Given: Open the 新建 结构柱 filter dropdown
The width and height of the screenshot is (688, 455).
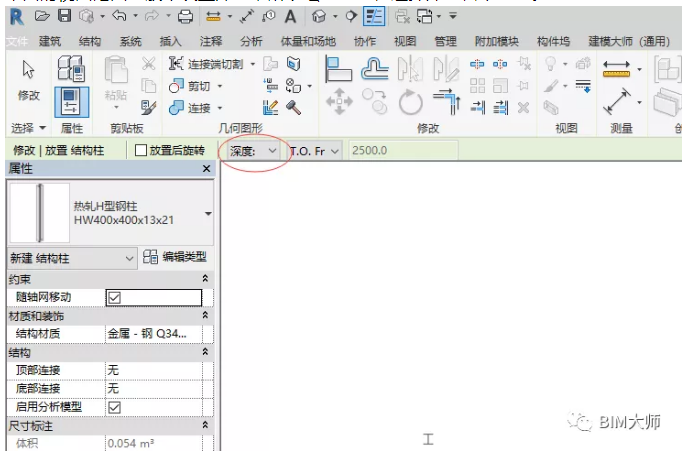Looking at the screenshot, I should [x=71, y=258].
